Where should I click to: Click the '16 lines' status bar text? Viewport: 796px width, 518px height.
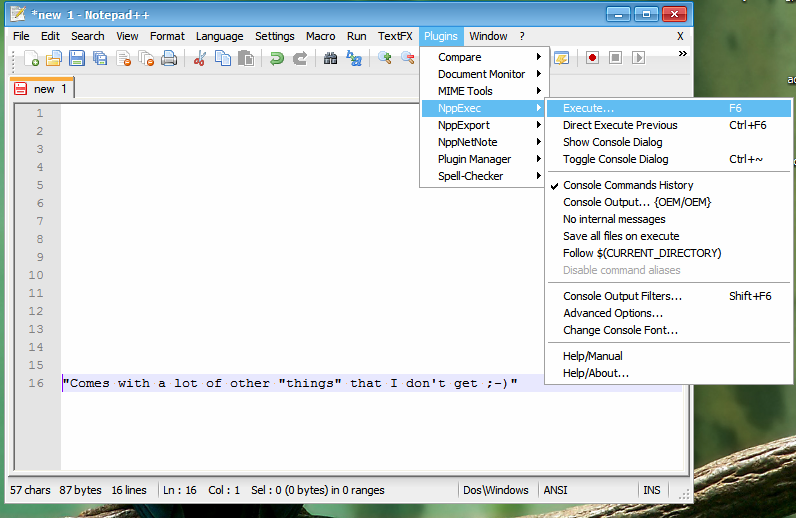pyautogui.click(x=129, y=490)
